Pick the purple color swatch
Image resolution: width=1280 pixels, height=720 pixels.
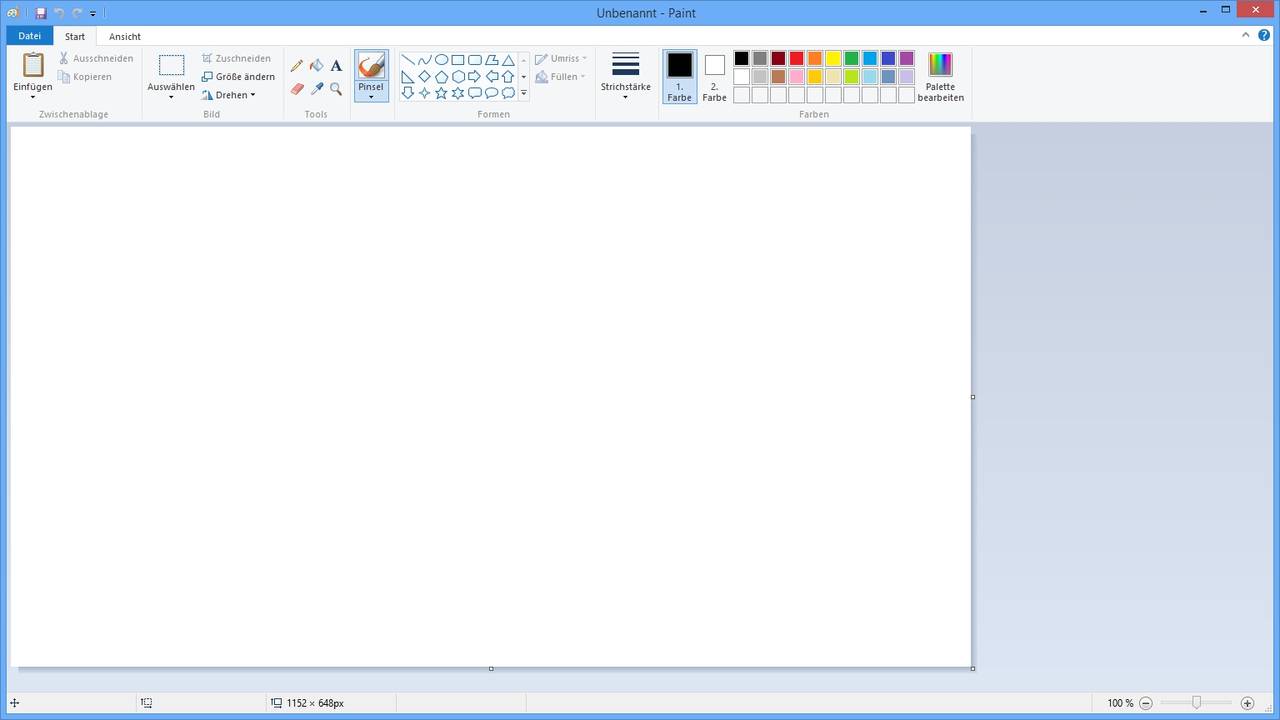click(906, 59)
